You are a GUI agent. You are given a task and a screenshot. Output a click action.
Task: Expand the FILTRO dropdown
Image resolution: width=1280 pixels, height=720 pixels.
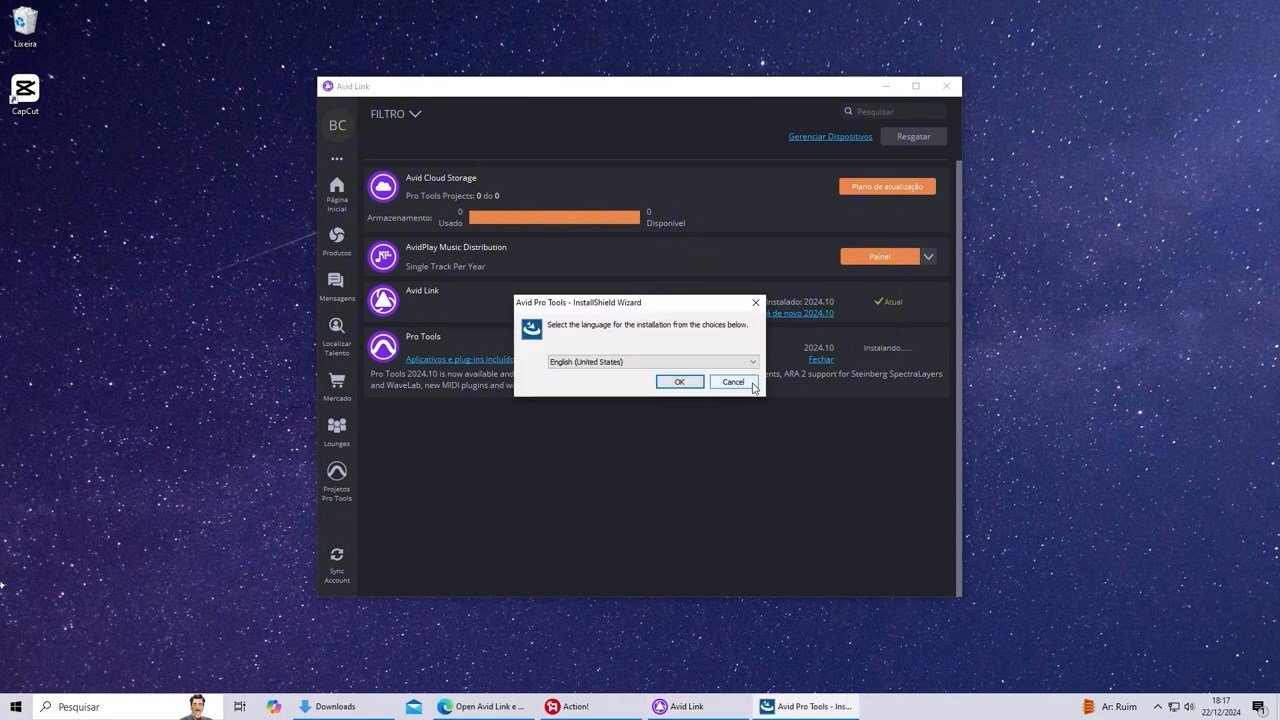tap(396, 114)
